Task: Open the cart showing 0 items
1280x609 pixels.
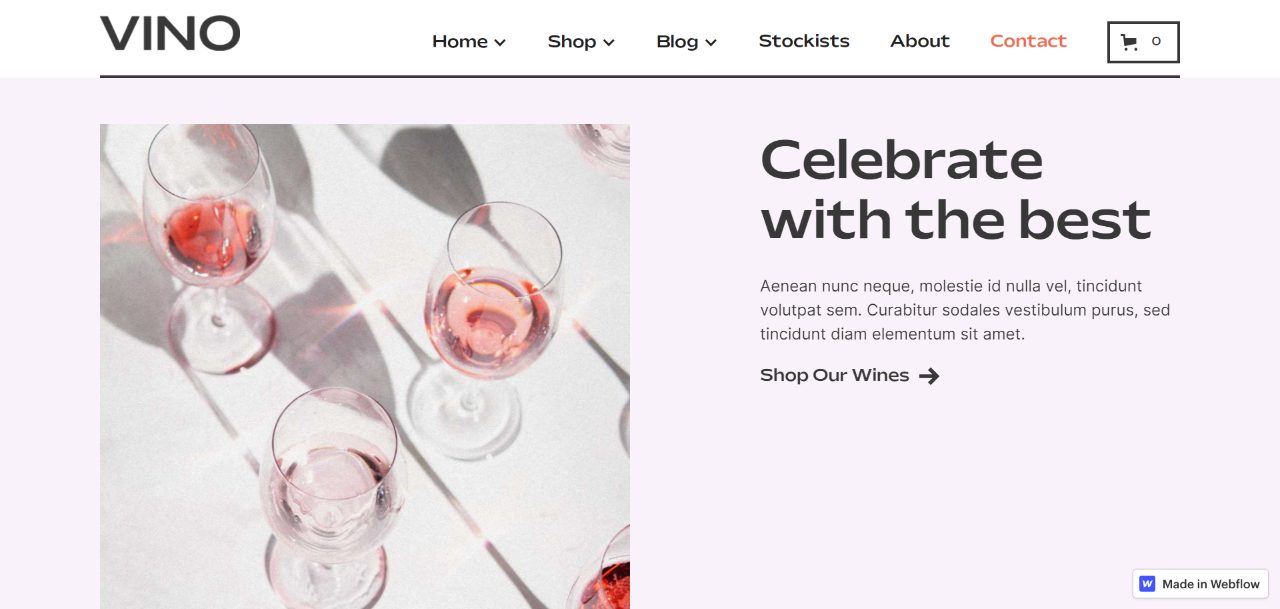Action: click(1143, 41)
